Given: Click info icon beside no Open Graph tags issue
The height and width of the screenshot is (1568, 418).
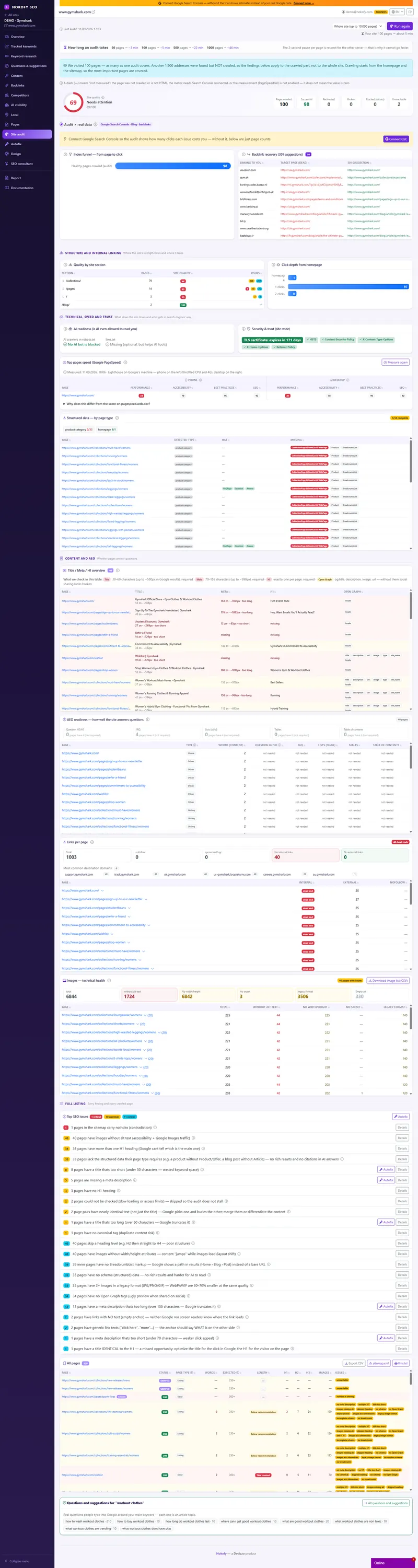Looking at the screenshot, I should [189, 1296].
